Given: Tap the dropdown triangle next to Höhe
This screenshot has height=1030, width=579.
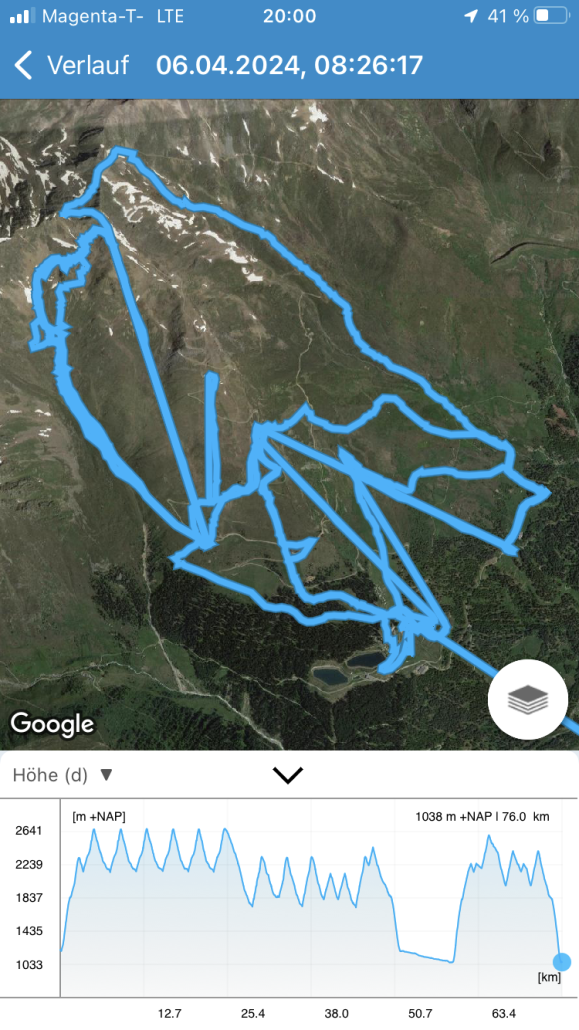Looking at the screenshot, I should click(x=106, y=775).
